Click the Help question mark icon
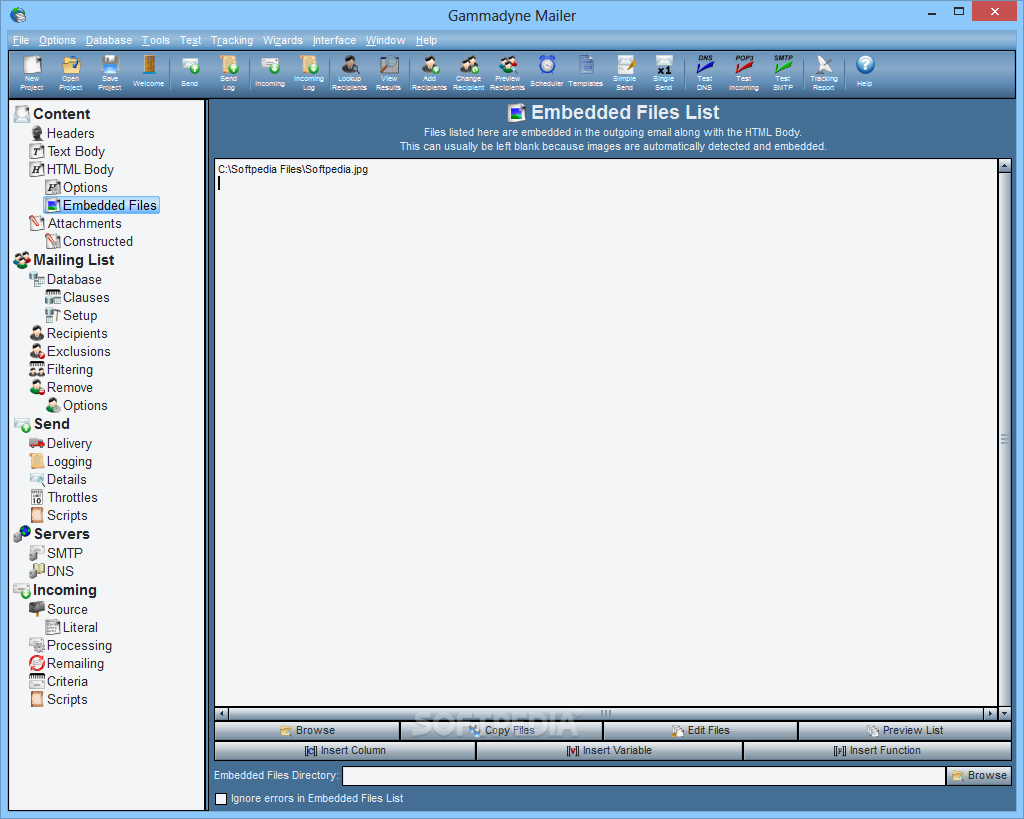The width and height of the screenshot is (1024, 819). [x=865, y=72]
